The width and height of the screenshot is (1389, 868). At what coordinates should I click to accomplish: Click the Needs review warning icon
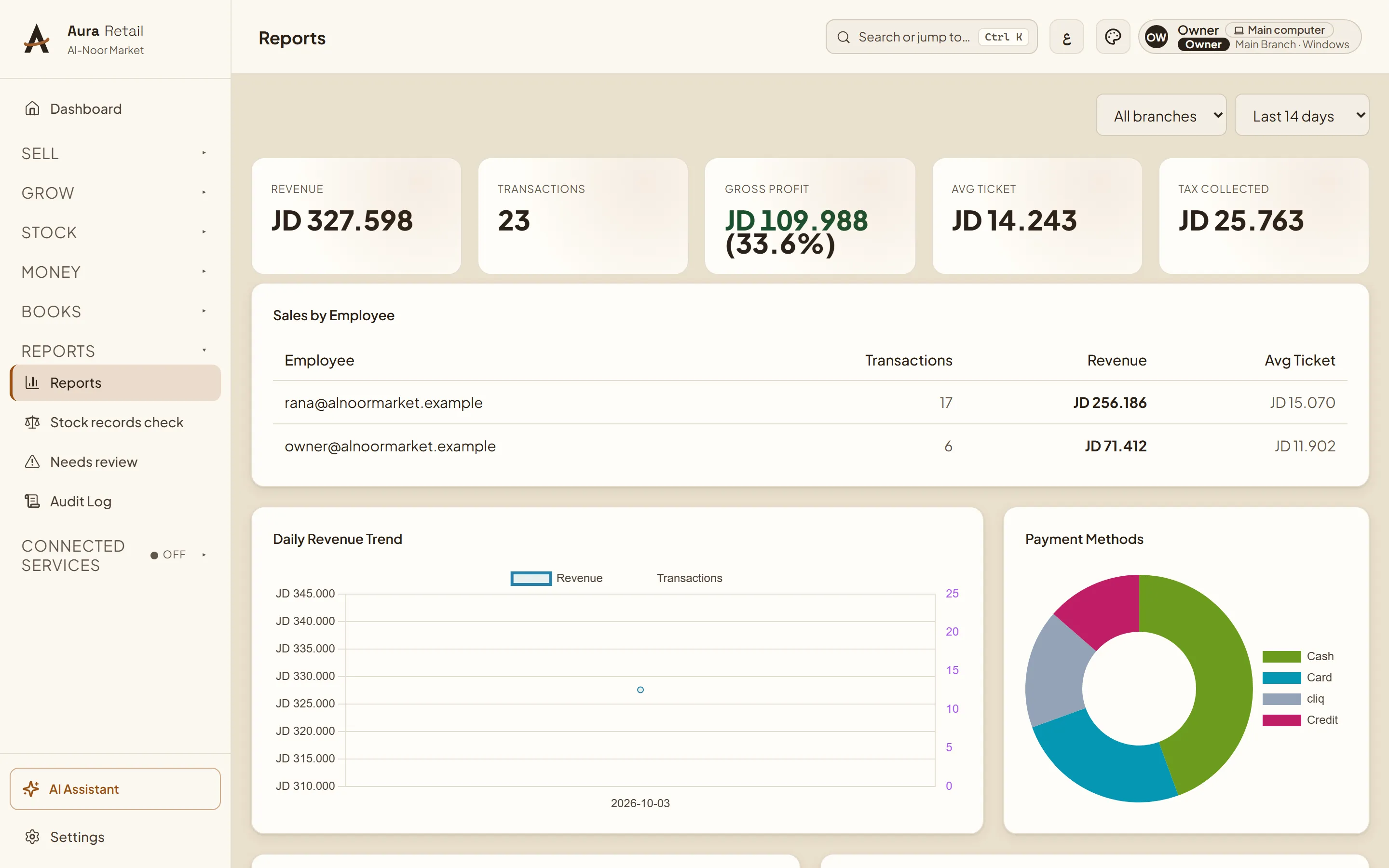pos(32,461)
